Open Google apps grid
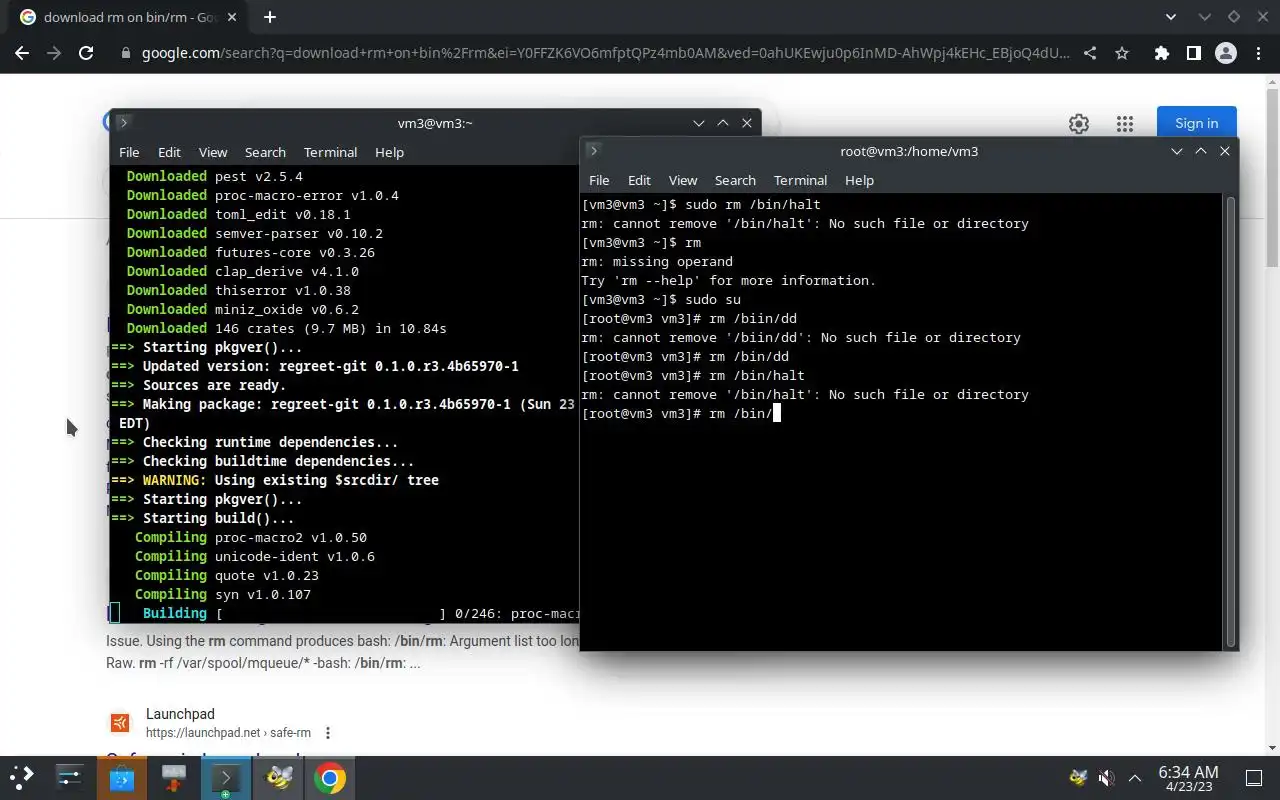The width and height of the screenshot is (1280, 800). click(x=1125, y=124)
